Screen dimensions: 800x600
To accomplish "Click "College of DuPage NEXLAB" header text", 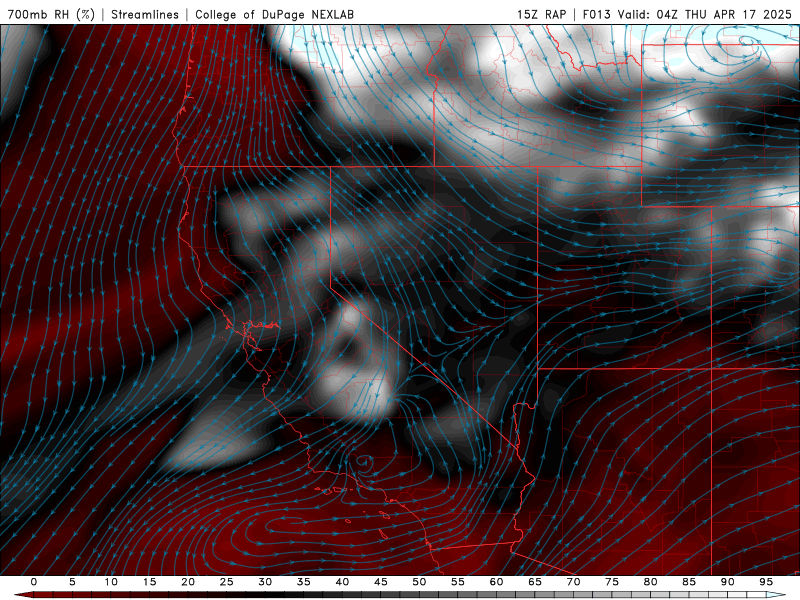I will [x=274, y=14].
